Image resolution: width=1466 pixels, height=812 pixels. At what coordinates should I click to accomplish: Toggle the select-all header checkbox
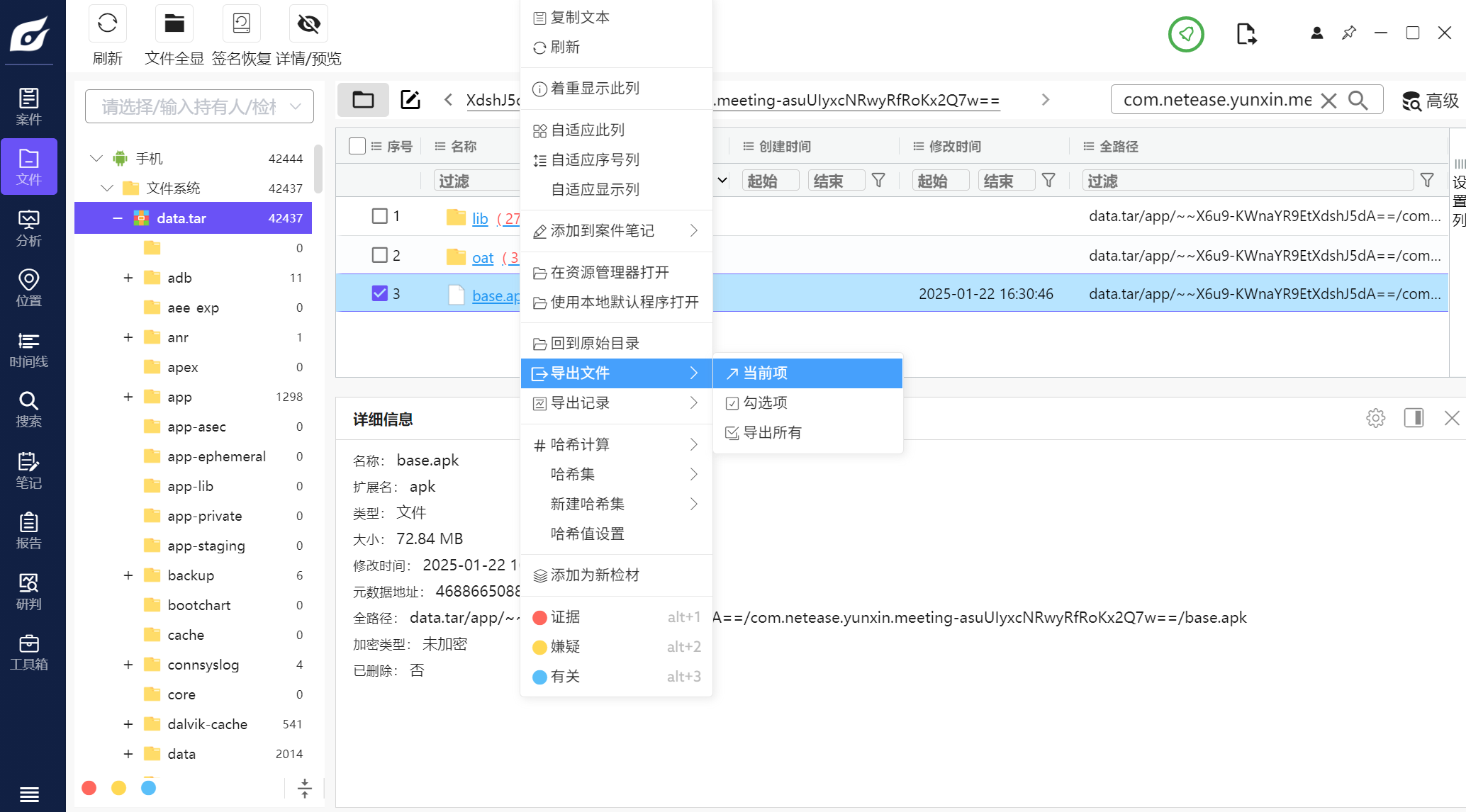point(357,146)
